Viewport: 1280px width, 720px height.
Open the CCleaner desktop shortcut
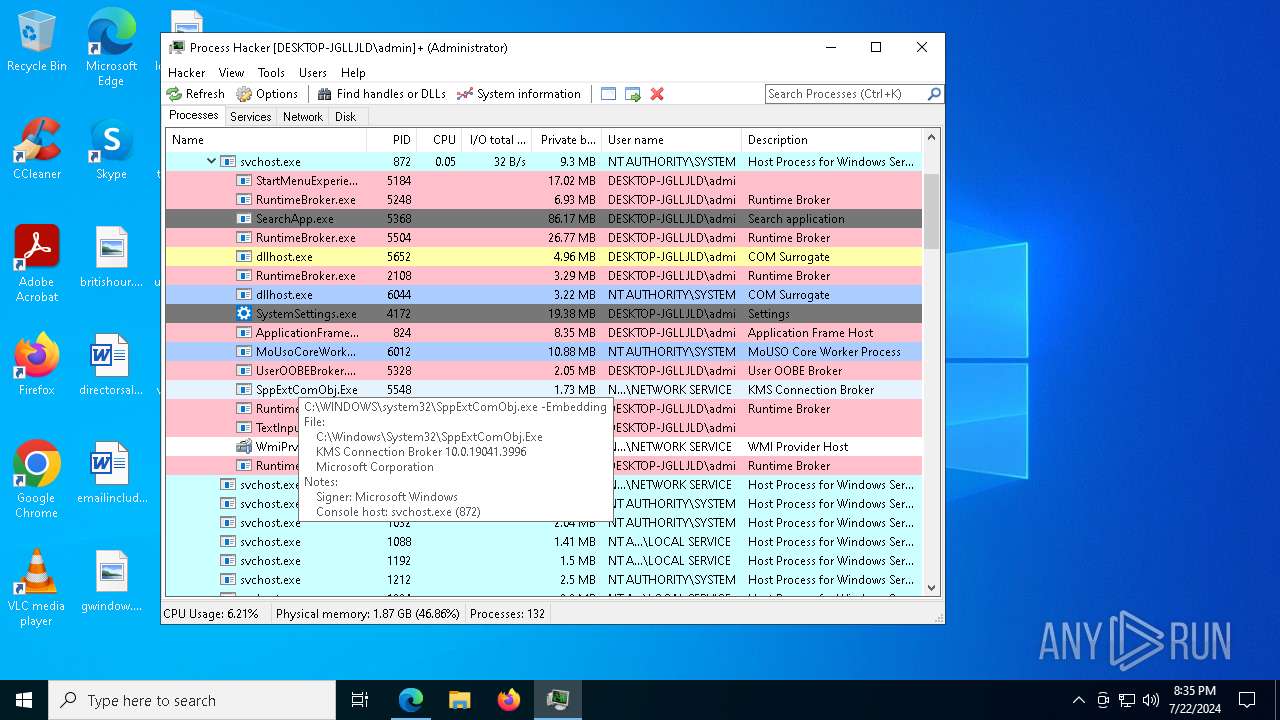pos(37,149)
